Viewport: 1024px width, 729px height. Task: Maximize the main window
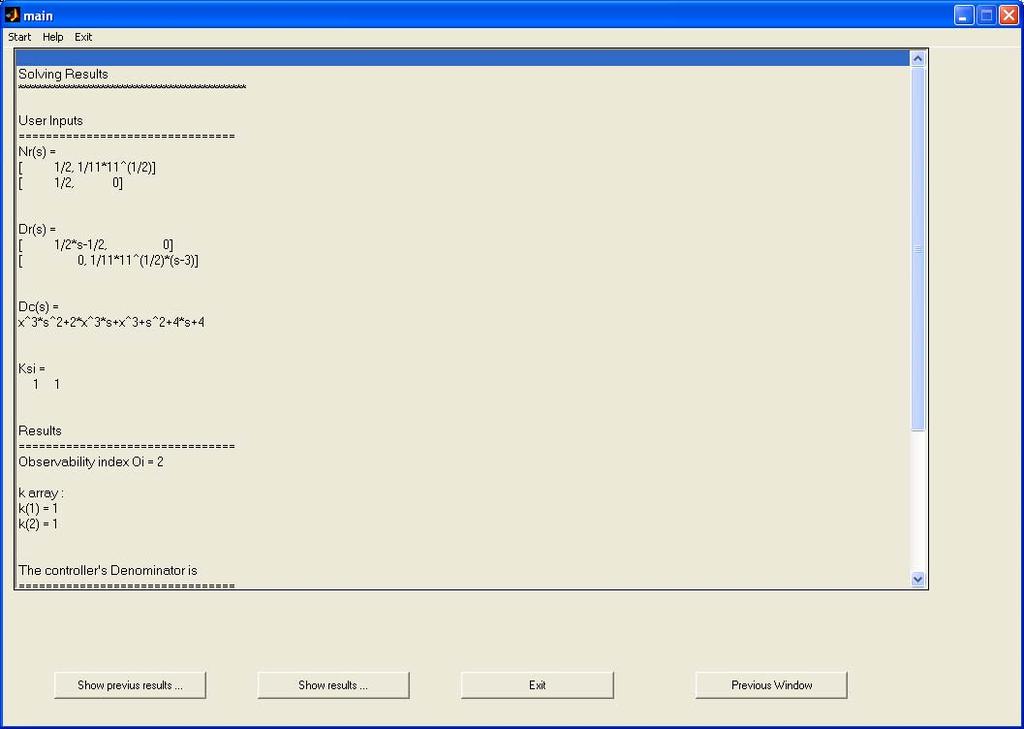[986, 15]
